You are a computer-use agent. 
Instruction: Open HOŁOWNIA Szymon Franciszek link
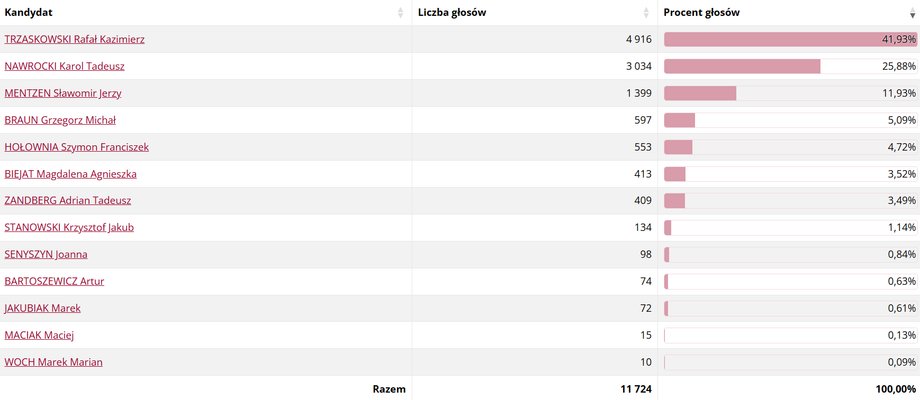[x=76, y=147]
